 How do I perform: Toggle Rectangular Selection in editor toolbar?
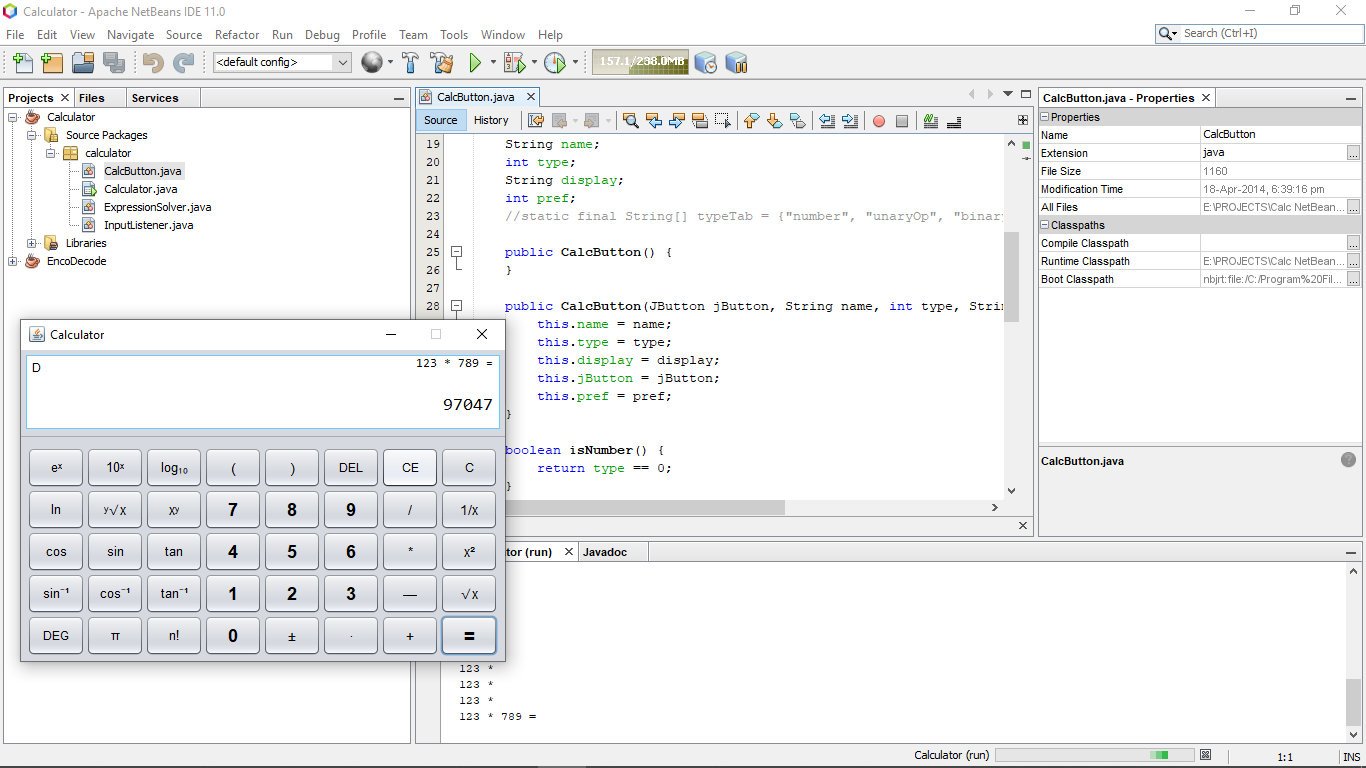(723, 121)
